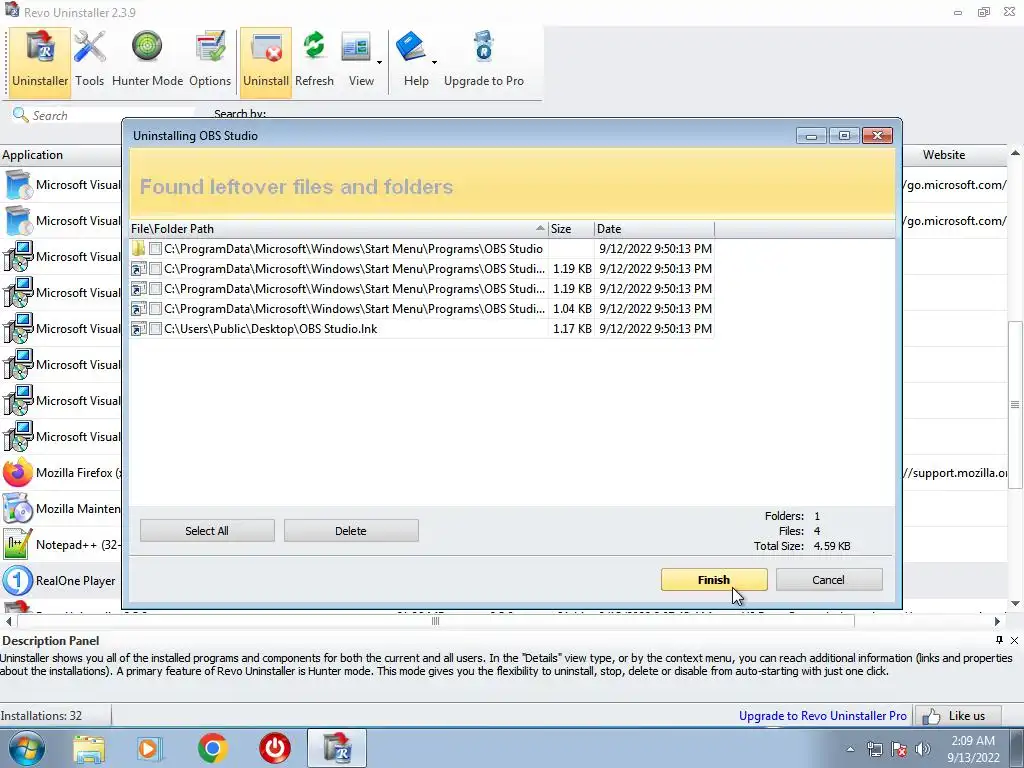This screenshot has width=1024, height=768.
Task: Activate Hunter Mode in toolbar
Action: click(148, 60)
